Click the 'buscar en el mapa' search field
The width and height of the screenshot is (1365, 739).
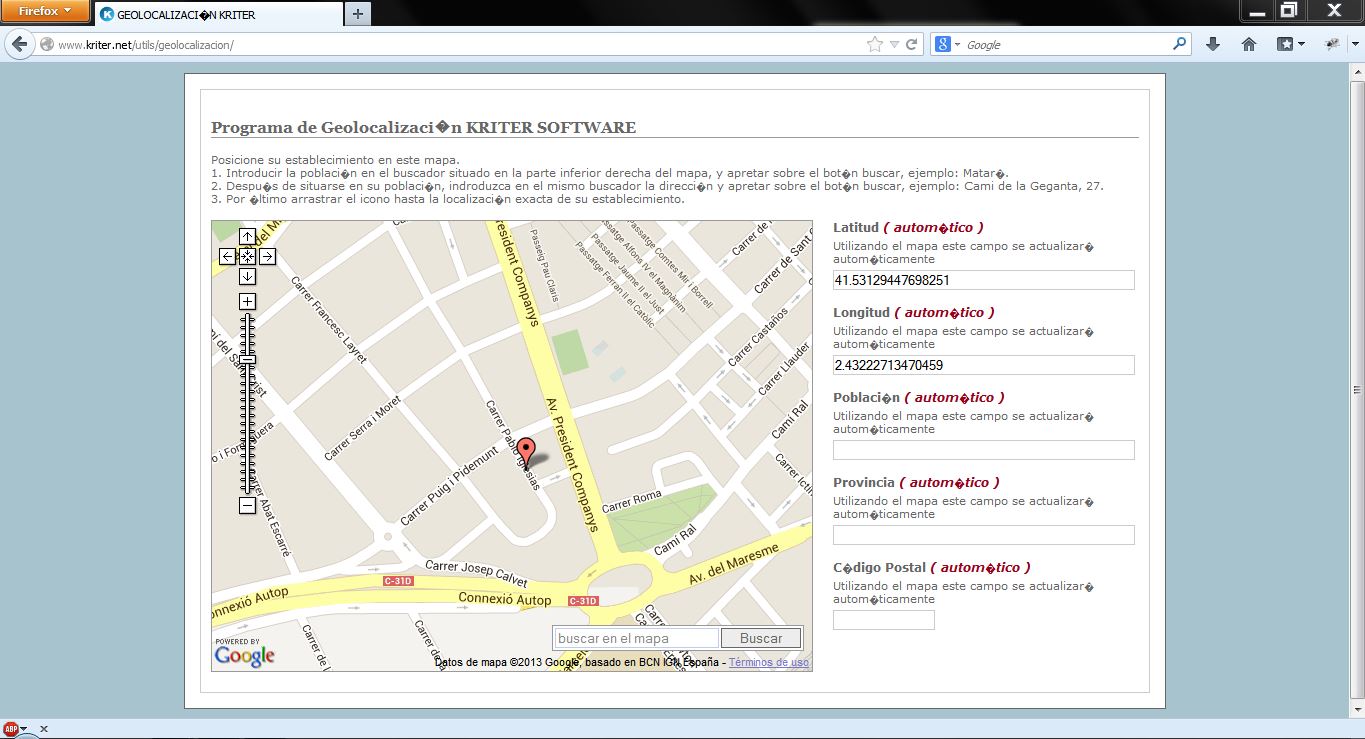click(635, 638)
